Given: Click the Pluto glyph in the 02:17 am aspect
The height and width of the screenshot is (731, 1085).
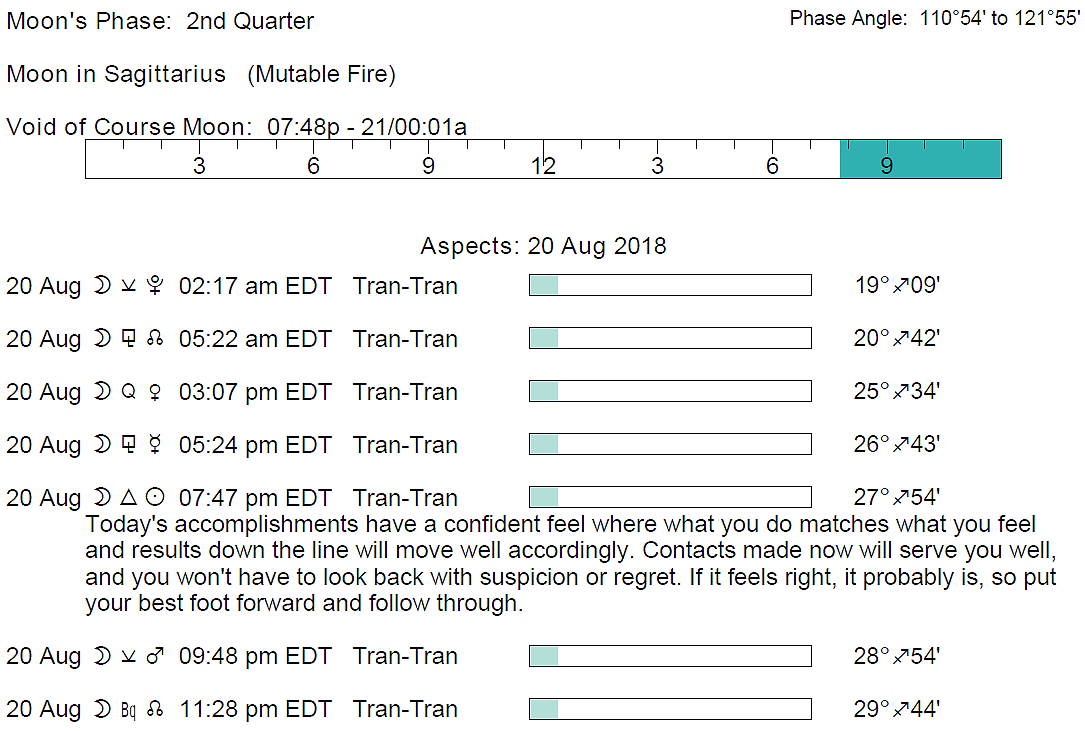Looking at the screenshot, I should tap(154, 287).
